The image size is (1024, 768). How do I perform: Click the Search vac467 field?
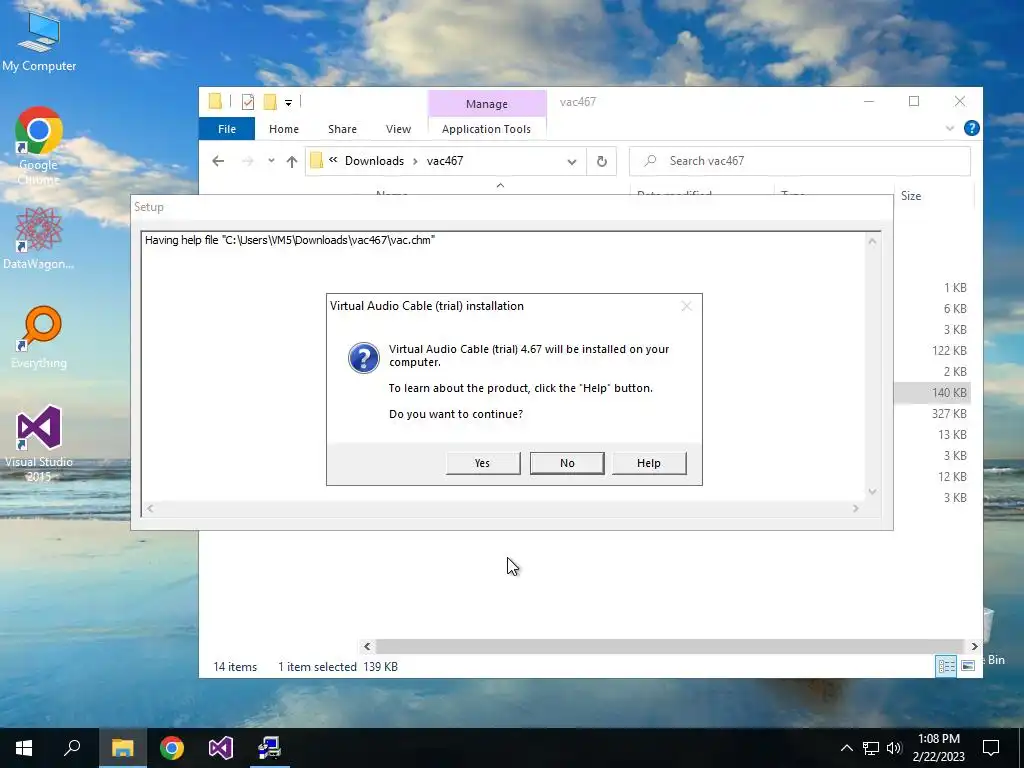click(x=800, y=161)
